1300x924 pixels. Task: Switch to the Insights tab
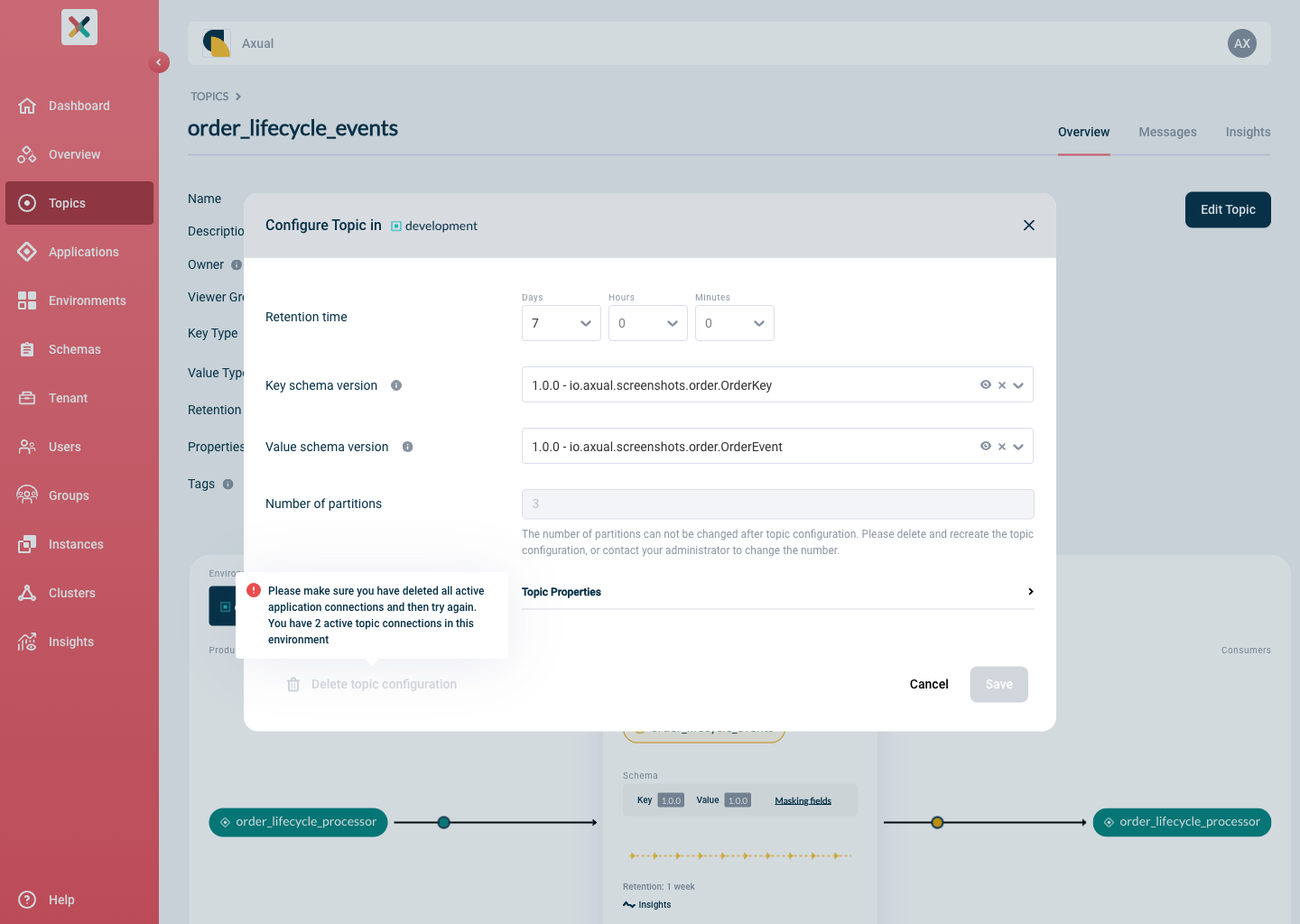tap(1248, 132)
